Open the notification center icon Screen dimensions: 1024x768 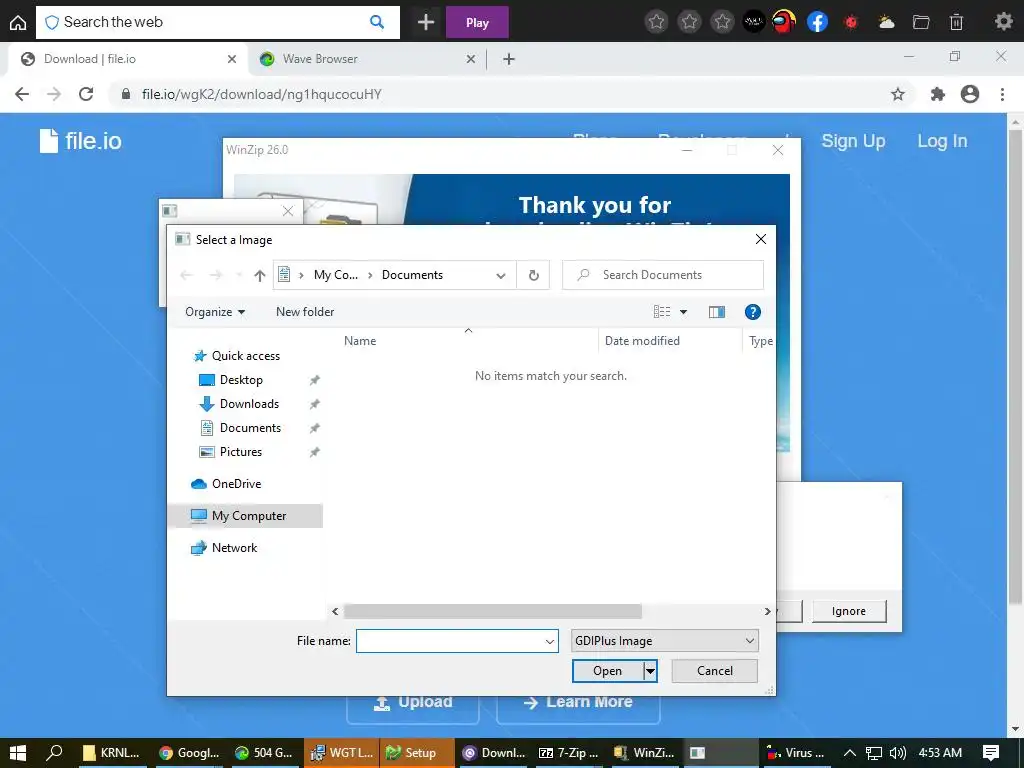pyautogui.click(x=991, y=752)
